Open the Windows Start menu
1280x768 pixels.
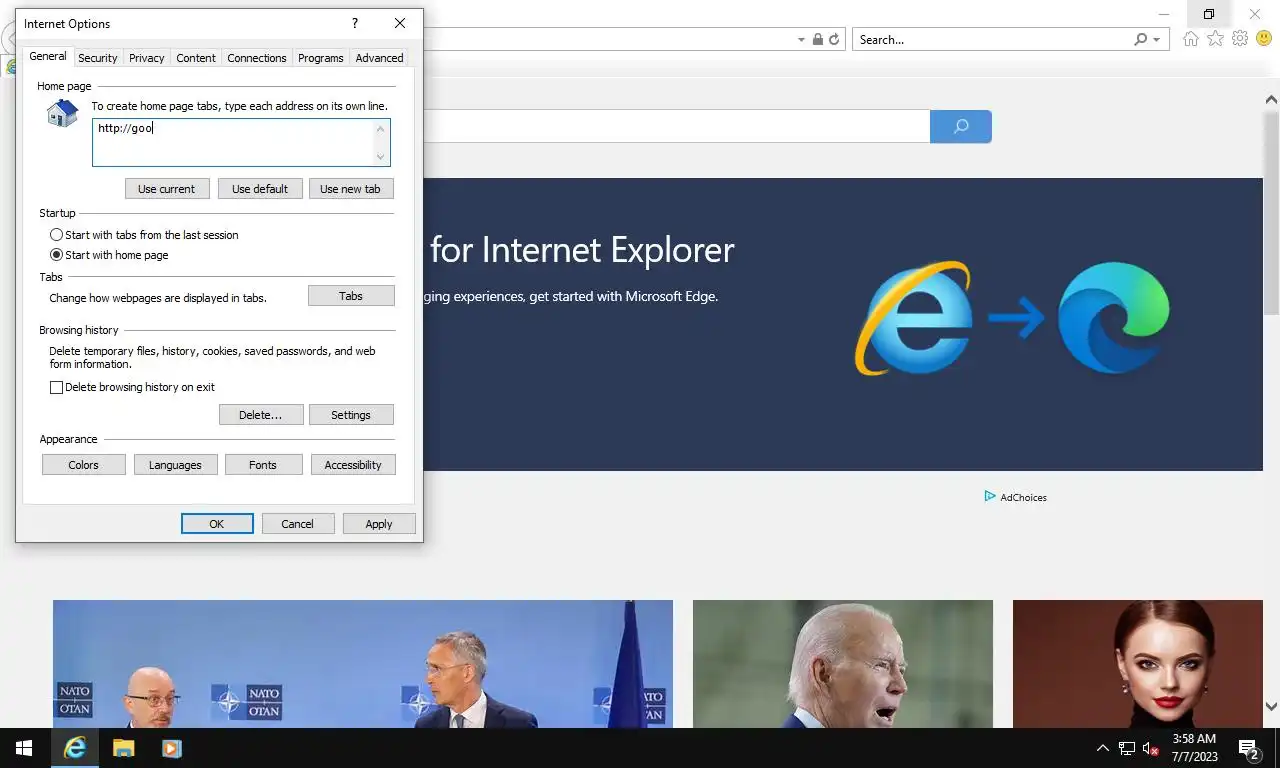(x=24, y=748)
